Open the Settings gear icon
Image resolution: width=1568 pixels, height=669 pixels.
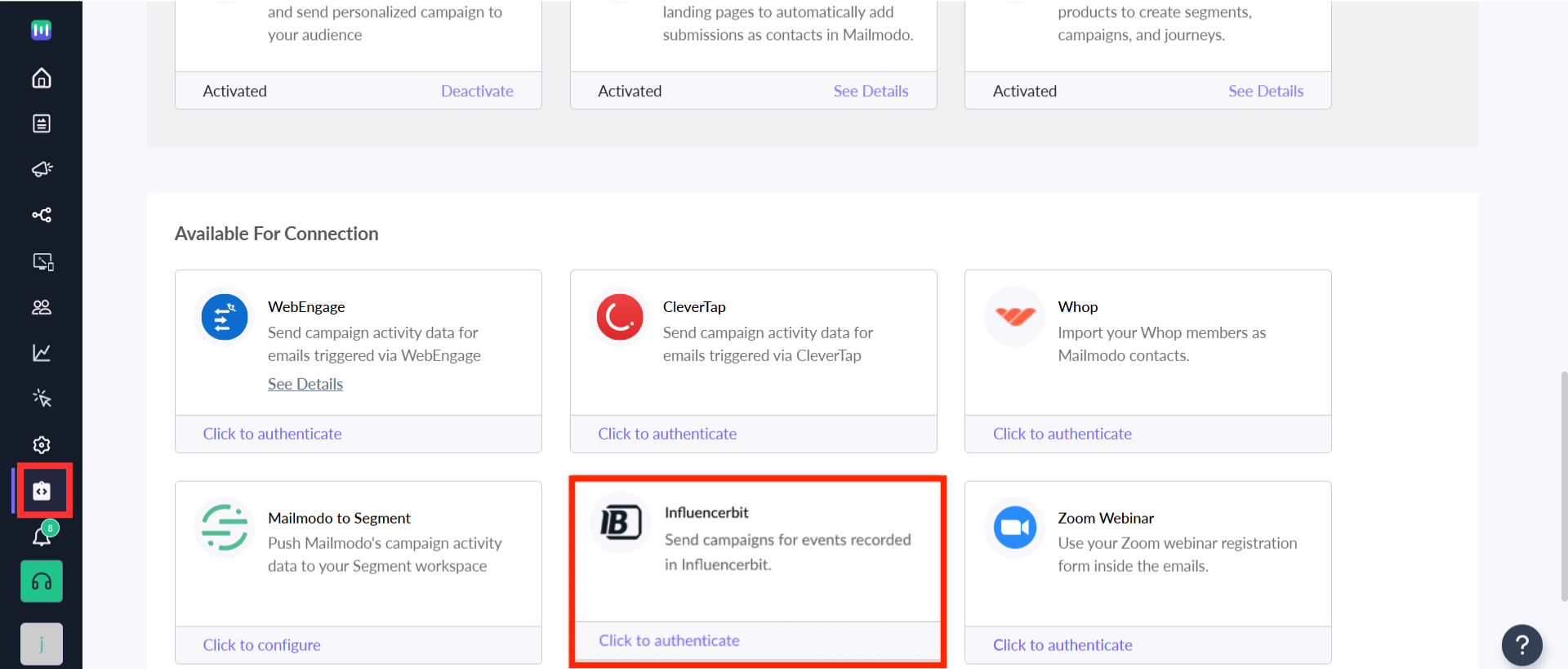42,444
